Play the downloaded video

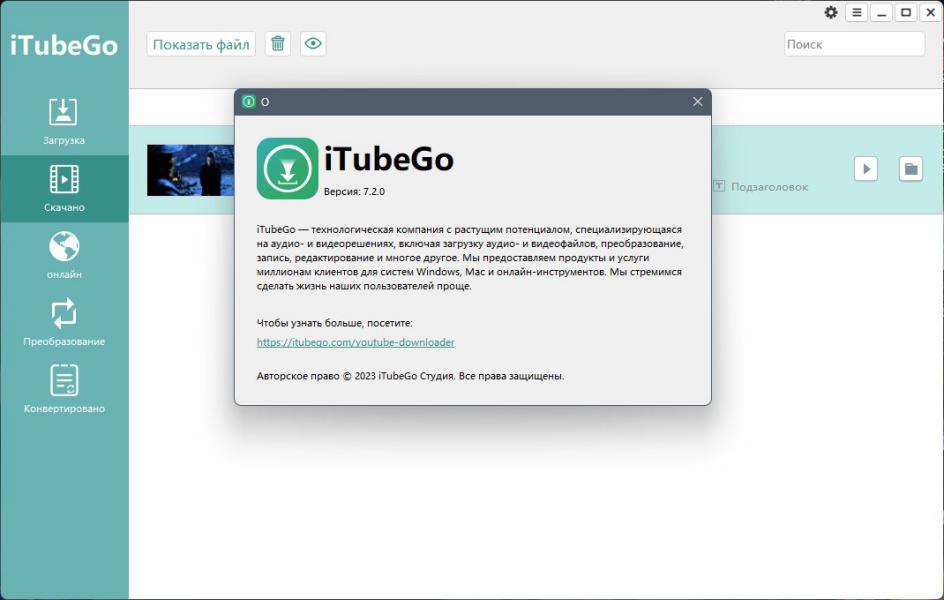(x=866, y=169)
